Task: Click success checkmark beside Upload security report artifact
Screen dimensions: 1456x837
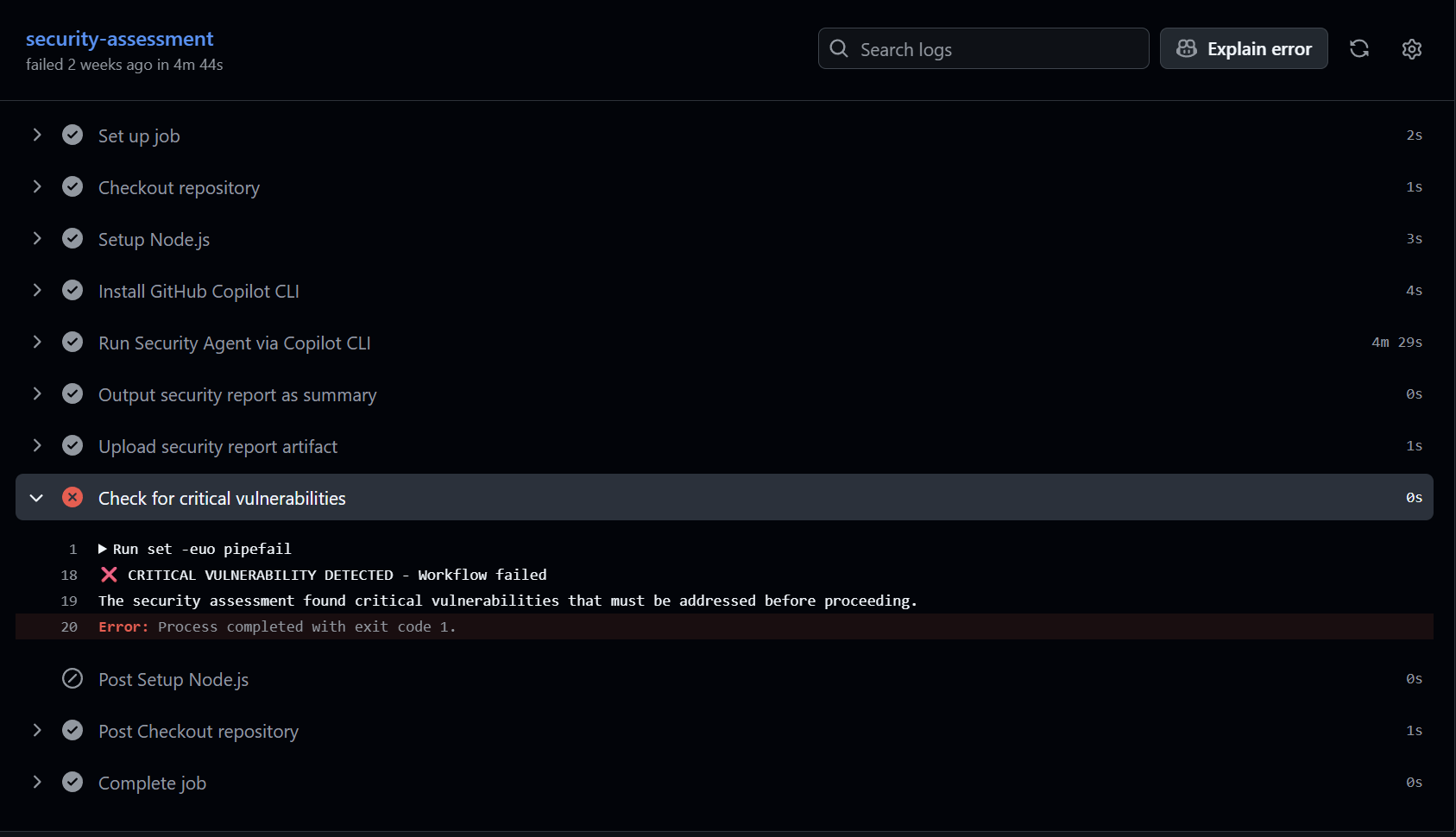Action: pyautogui.click(x=72, y=445)
